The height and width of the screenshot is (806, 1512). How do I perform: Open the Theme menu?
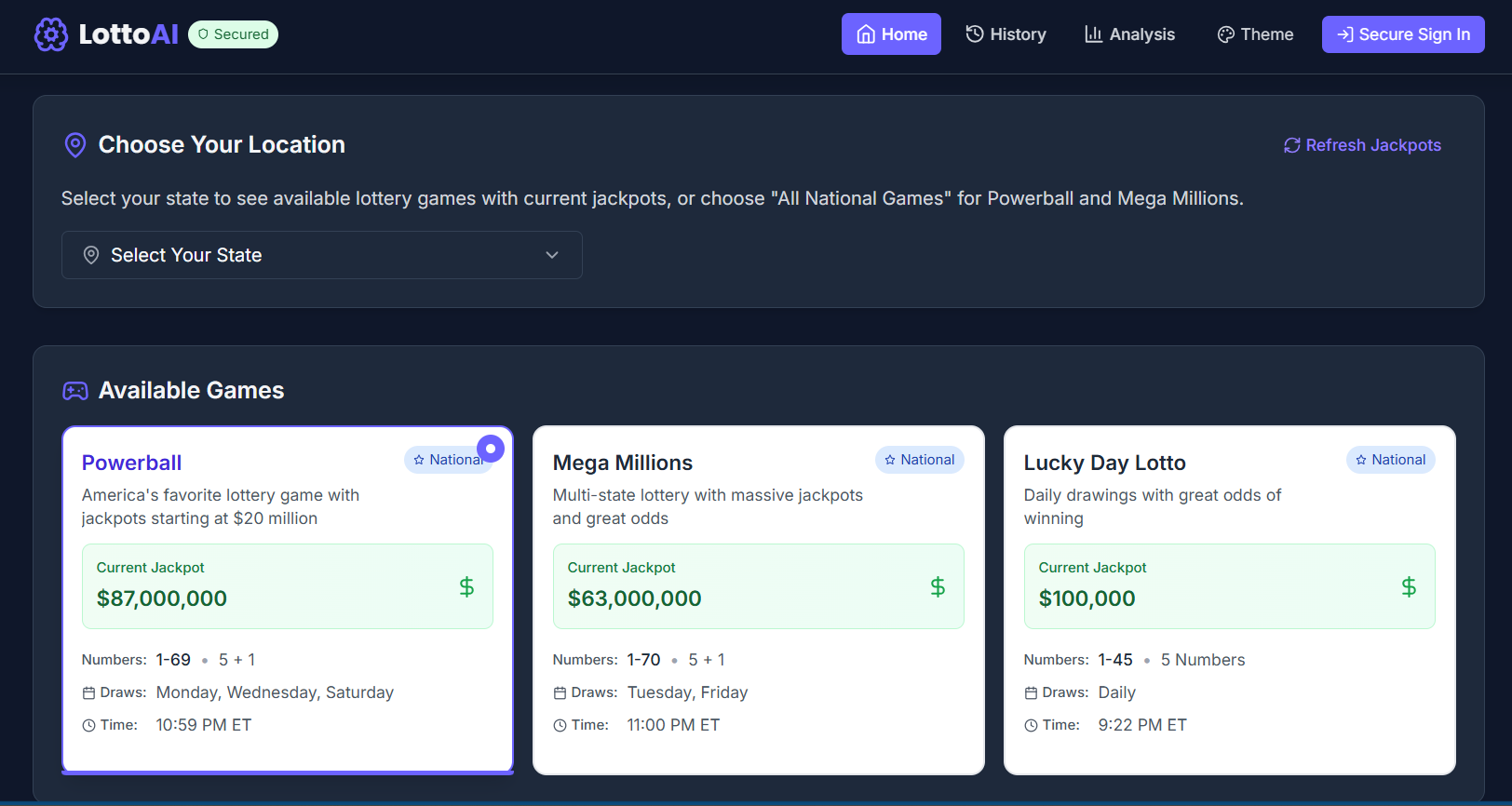(1255, 34)
